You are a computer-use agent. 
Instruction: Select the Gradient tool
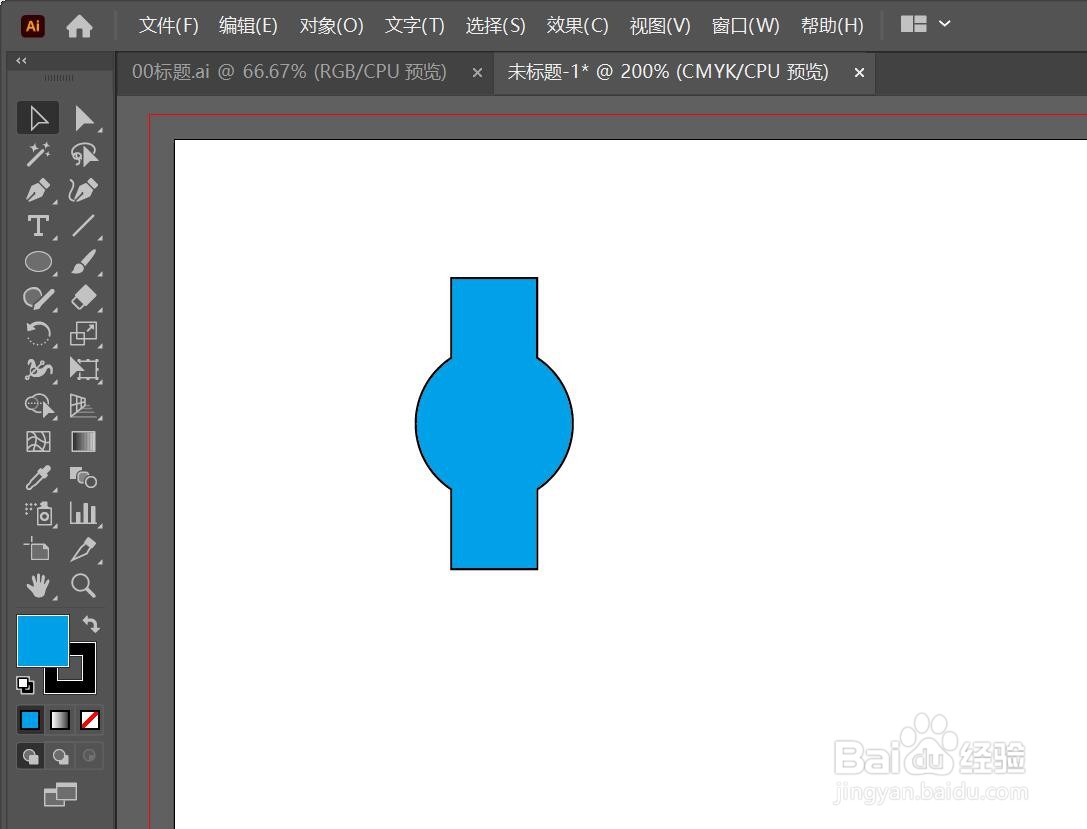pos(84,442)
